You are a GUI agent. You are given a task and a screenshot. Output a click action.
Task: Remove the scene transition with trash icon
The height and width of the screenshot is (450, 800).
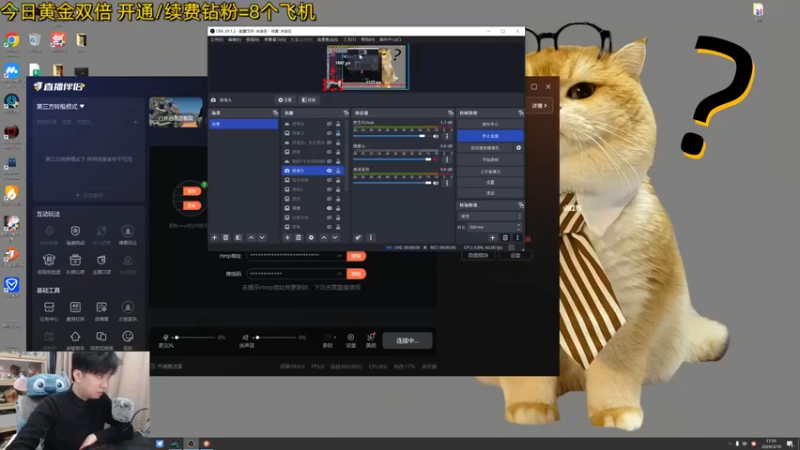tap(505, 238)
